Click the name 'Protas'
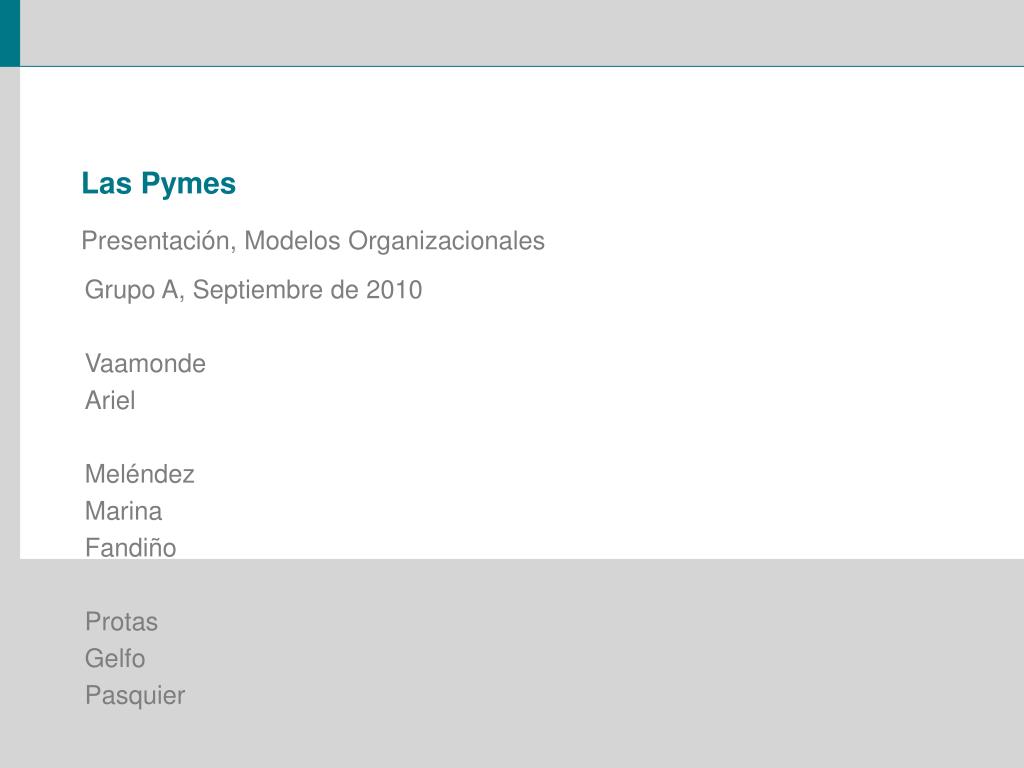The image size is (1024, 768). click(121, 622)
